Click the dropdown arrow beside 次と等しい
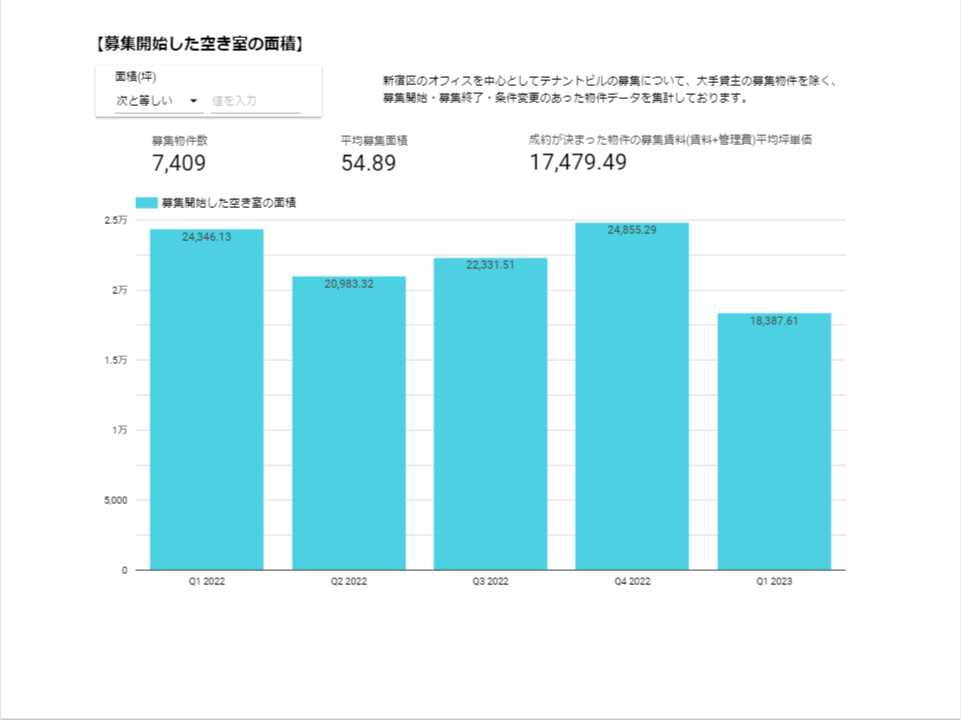The image size is (961, 720). (194, 100)
